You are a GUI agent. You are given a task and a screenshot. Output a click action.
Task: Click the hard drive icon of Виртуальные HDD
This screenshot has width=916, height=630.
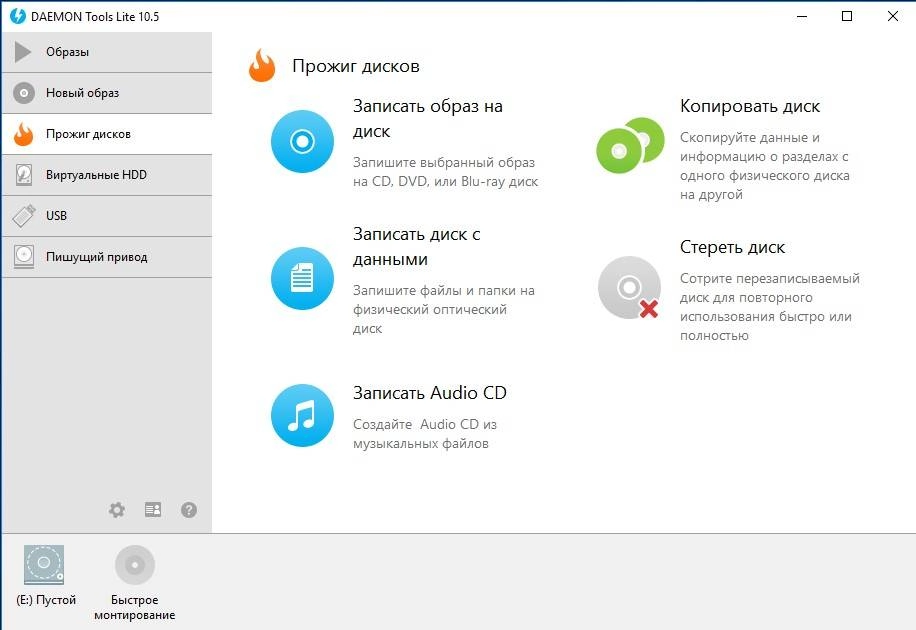pyautogui.click(x=24, y=175)
